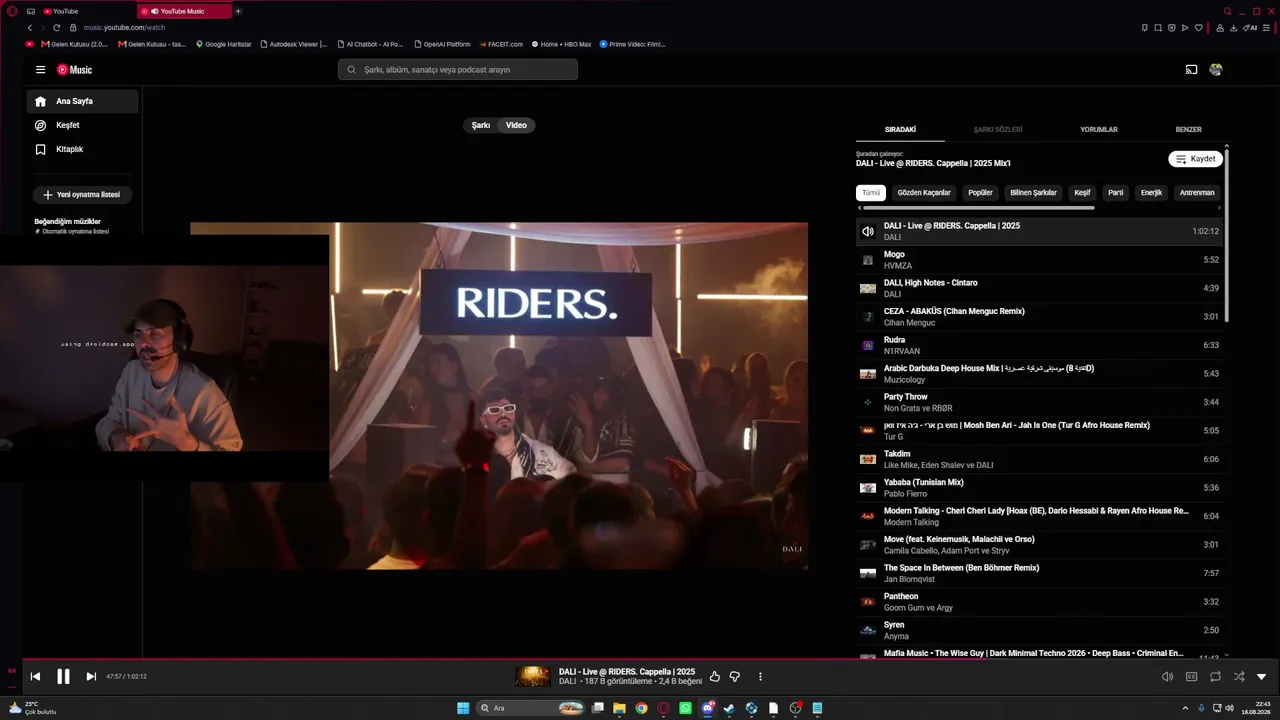
Task: Toggle shuffle mode
Action: point(1239,677)
